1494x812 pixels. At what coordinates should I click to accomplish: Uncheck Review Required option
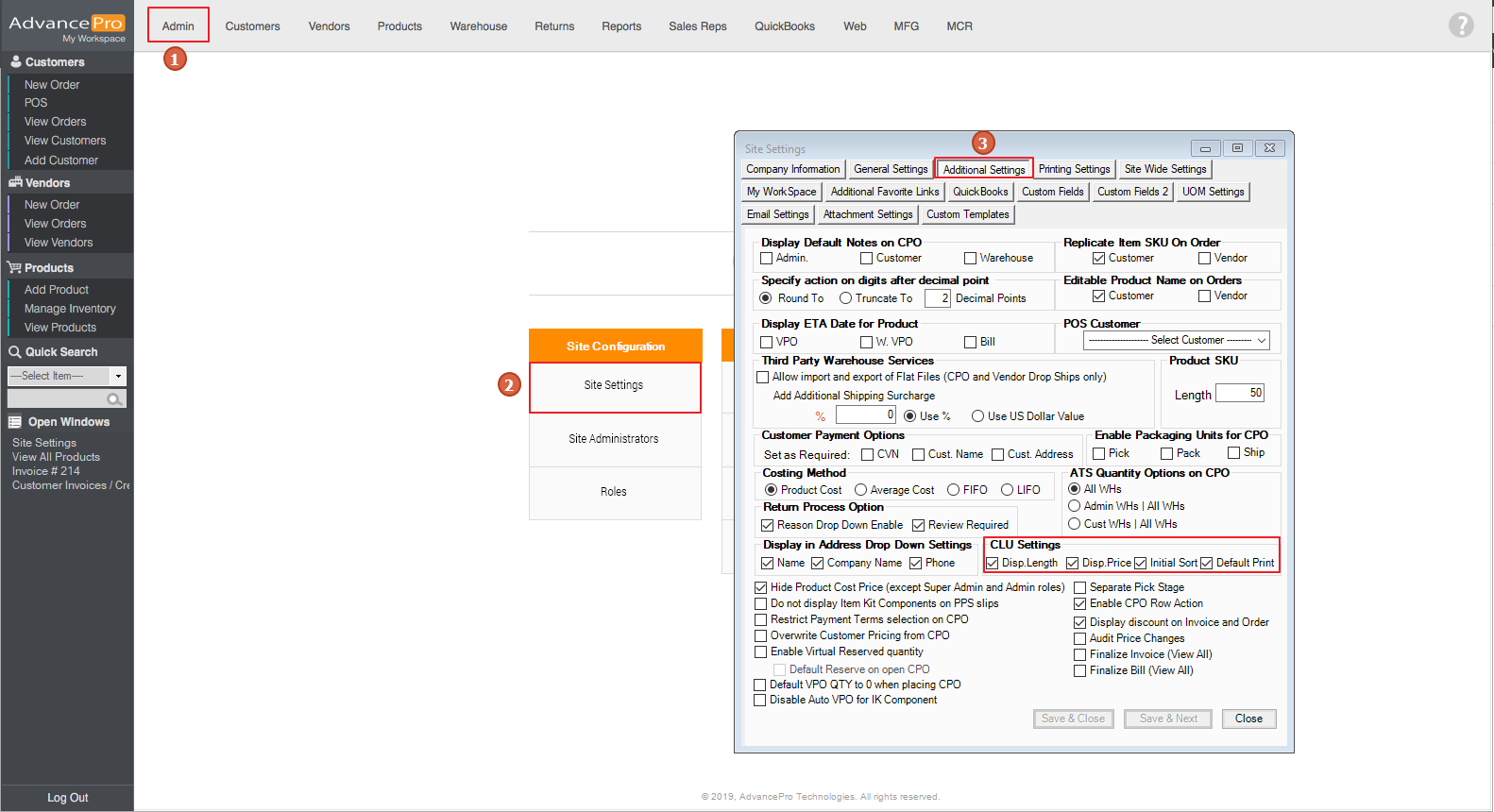[x=918, y=525]
